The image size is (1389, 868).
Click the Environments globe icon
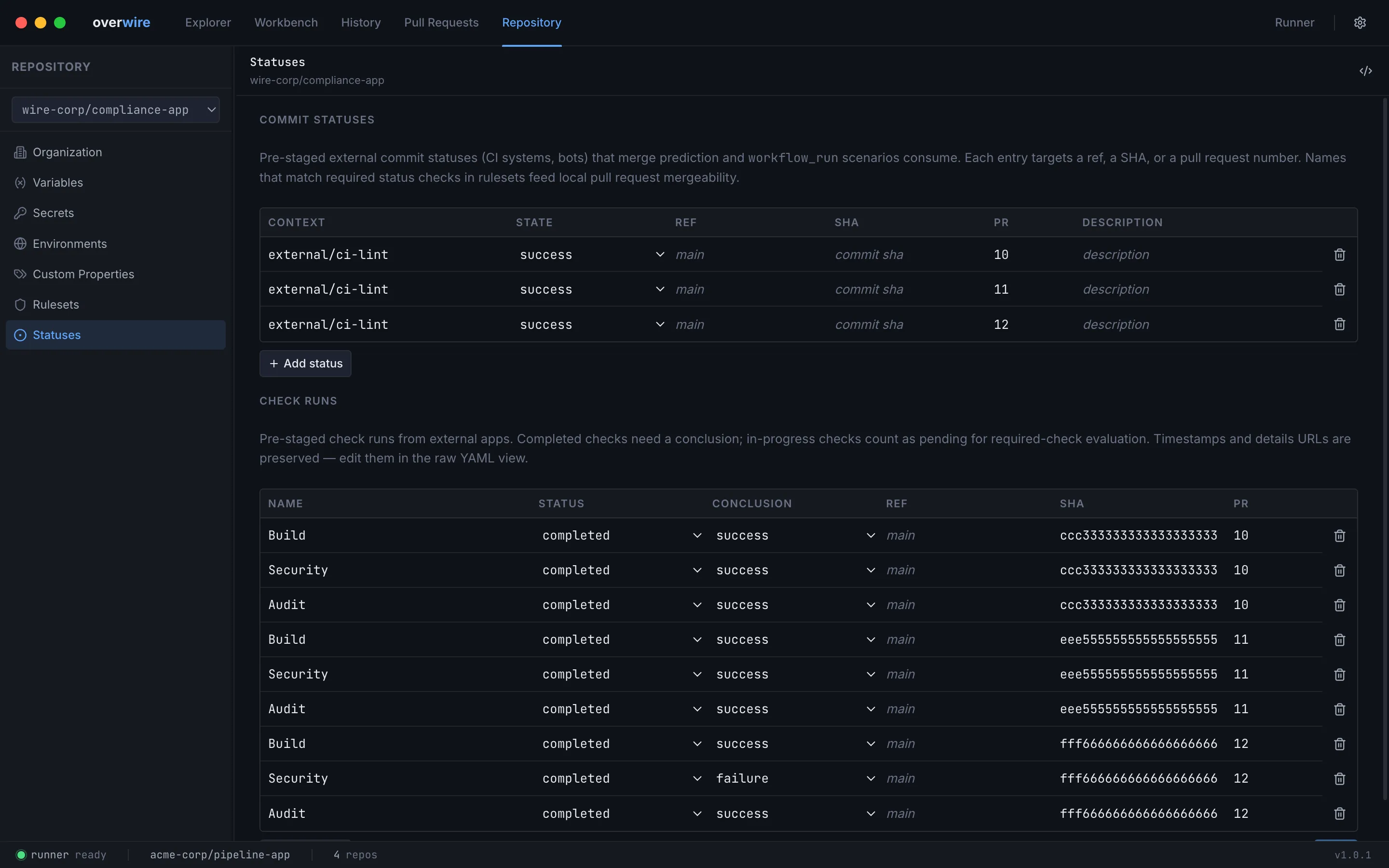click(x=20, y=244)
